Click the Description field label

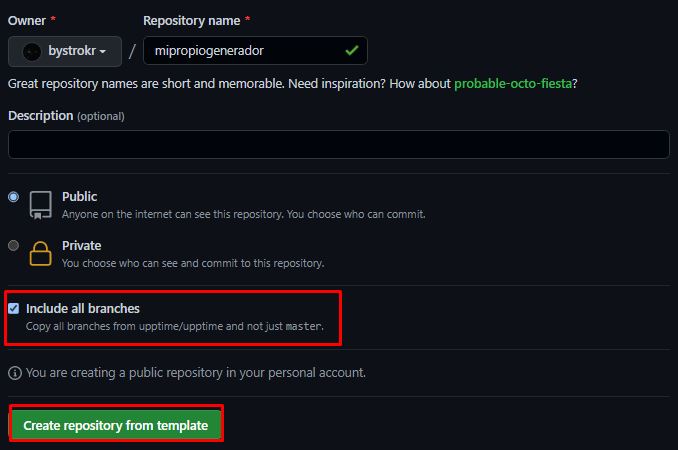click(x=41, y=116)
